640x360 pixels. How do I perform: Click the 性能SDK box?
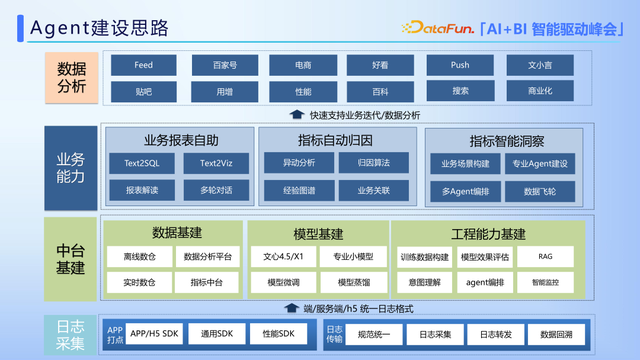[x=278, y=334]
